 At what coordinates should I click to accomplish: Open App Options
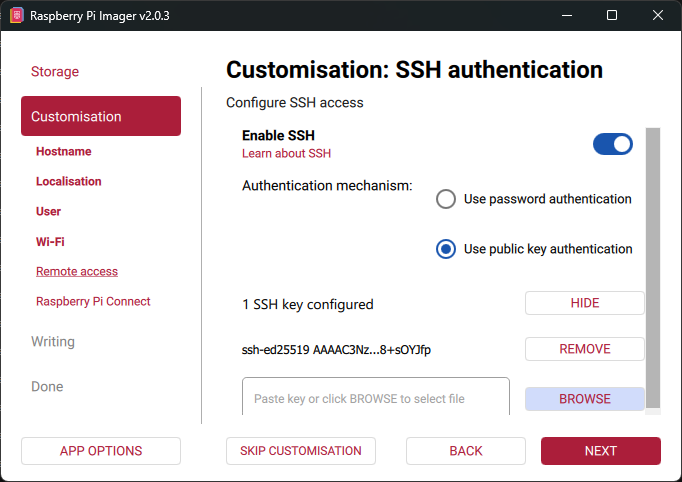pyautogui.click(x=101, y=451)
